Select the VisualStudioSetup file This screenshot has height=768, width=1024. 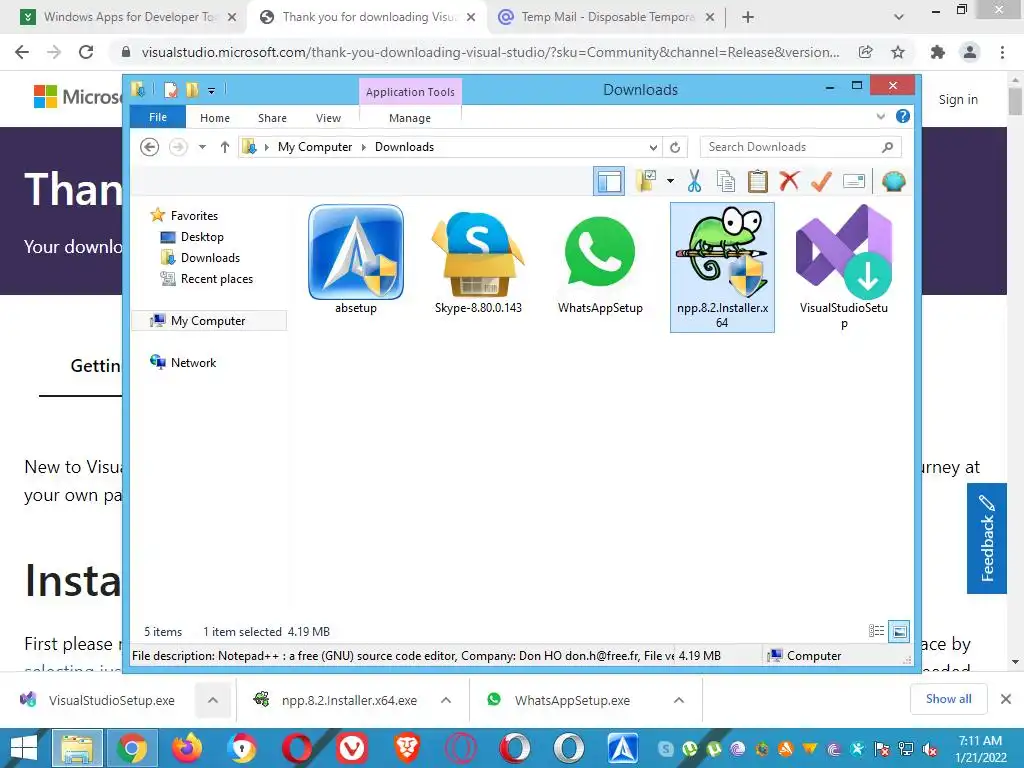pyautogui.click(x=844, y=267)
